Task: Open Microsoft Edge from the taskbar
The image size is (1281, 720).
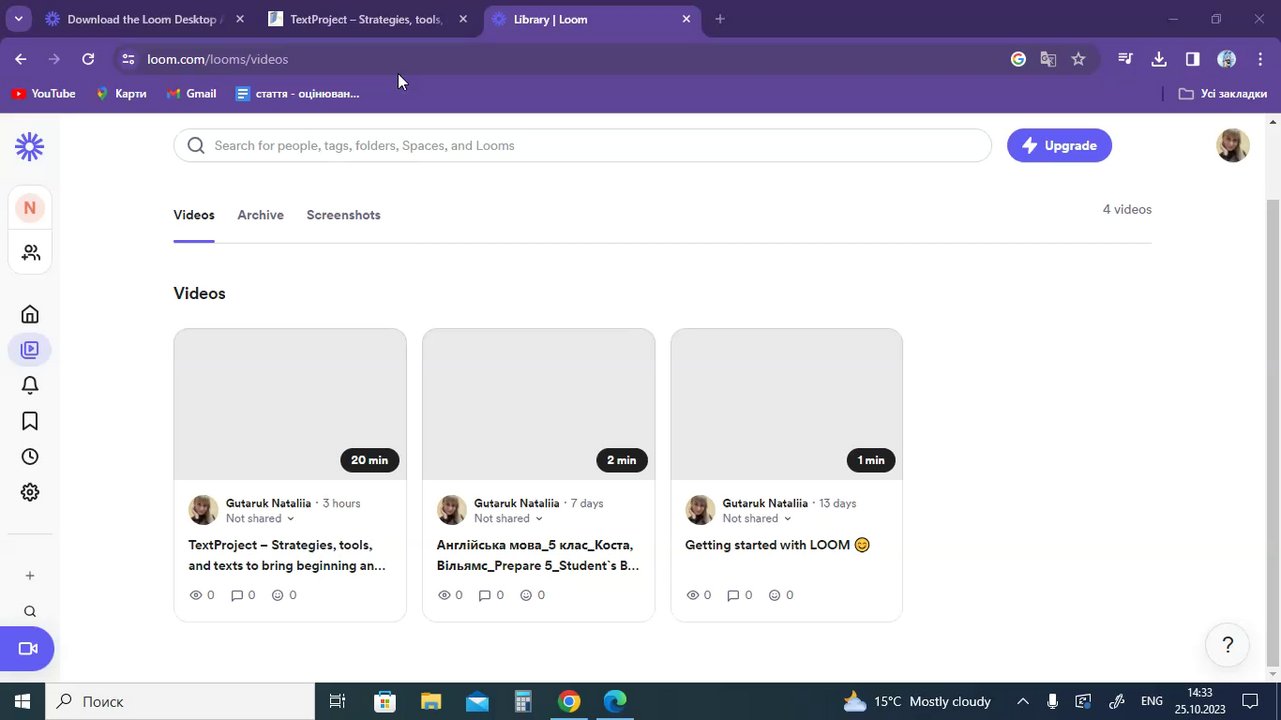Action: [614, 701]
